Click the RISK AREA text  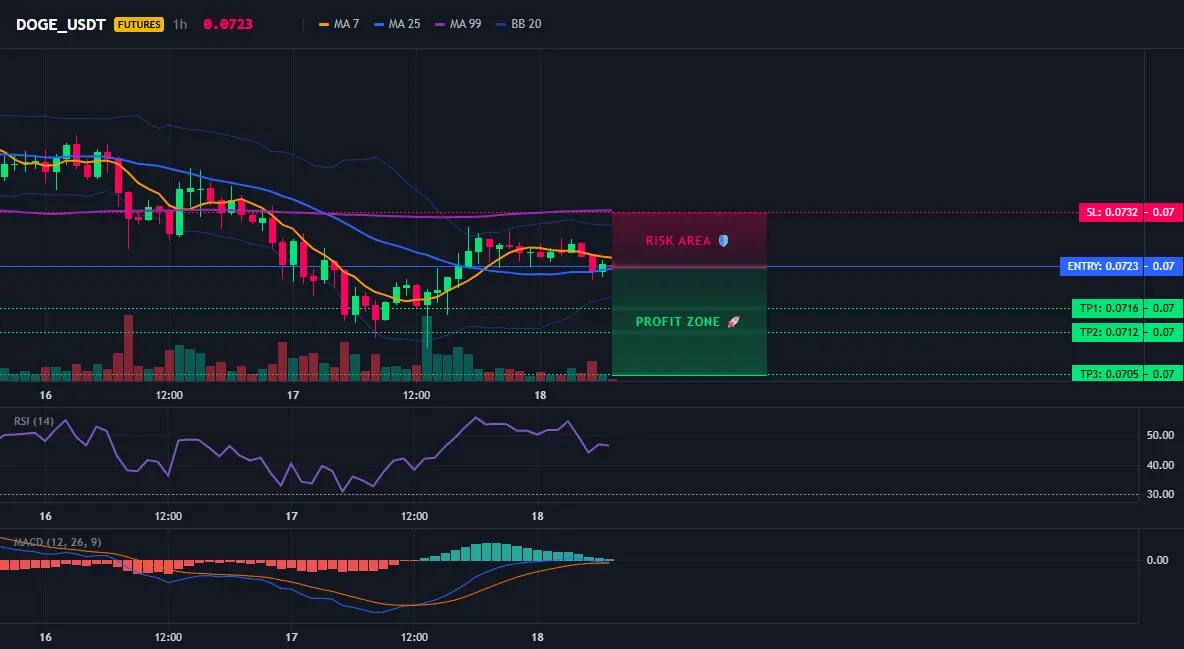click(x=678, y=241)
